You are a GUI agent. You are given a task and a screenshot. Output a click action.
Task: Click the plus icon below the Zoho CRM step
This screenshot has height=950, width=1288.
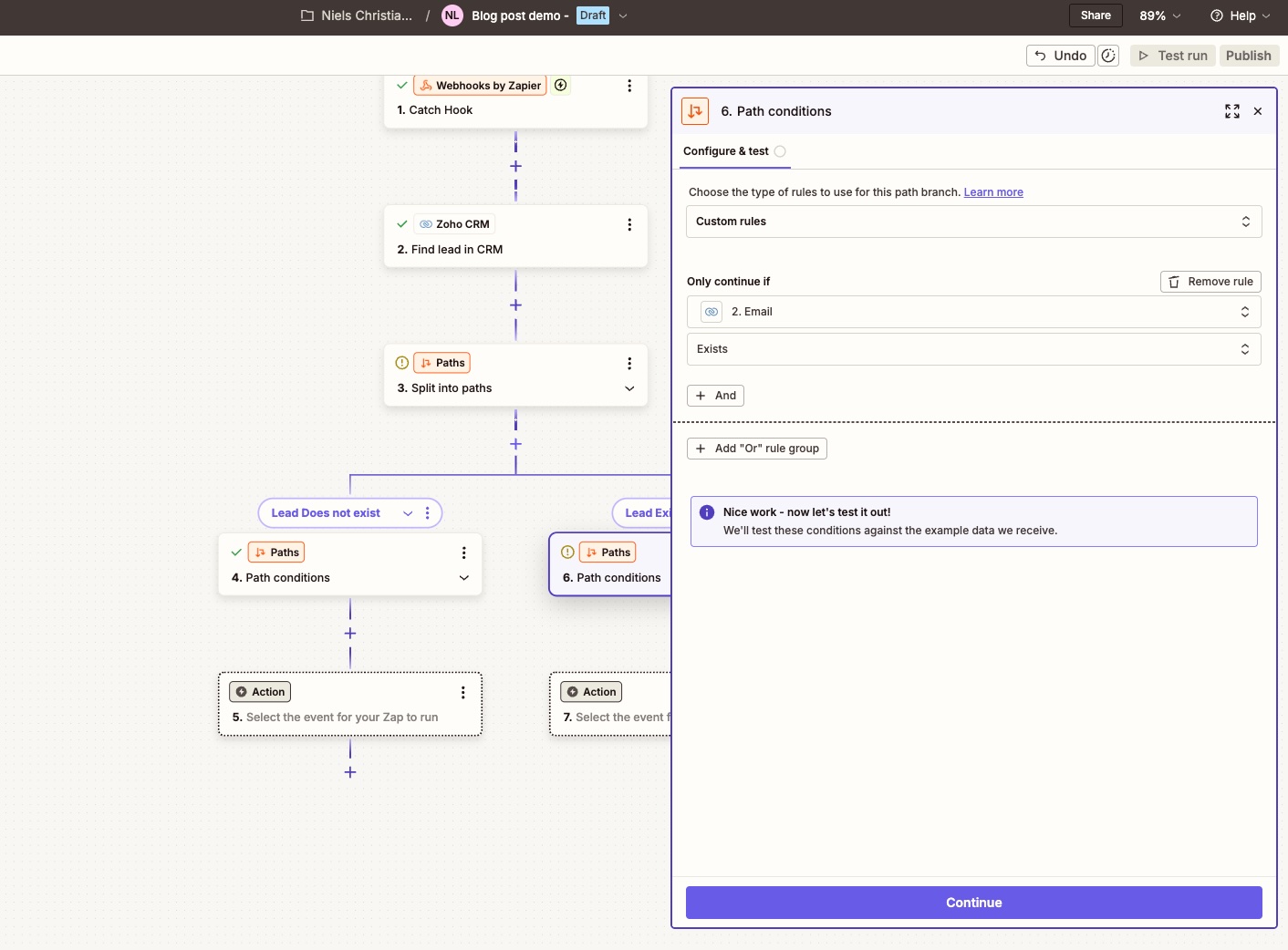(x=515, y=305)
